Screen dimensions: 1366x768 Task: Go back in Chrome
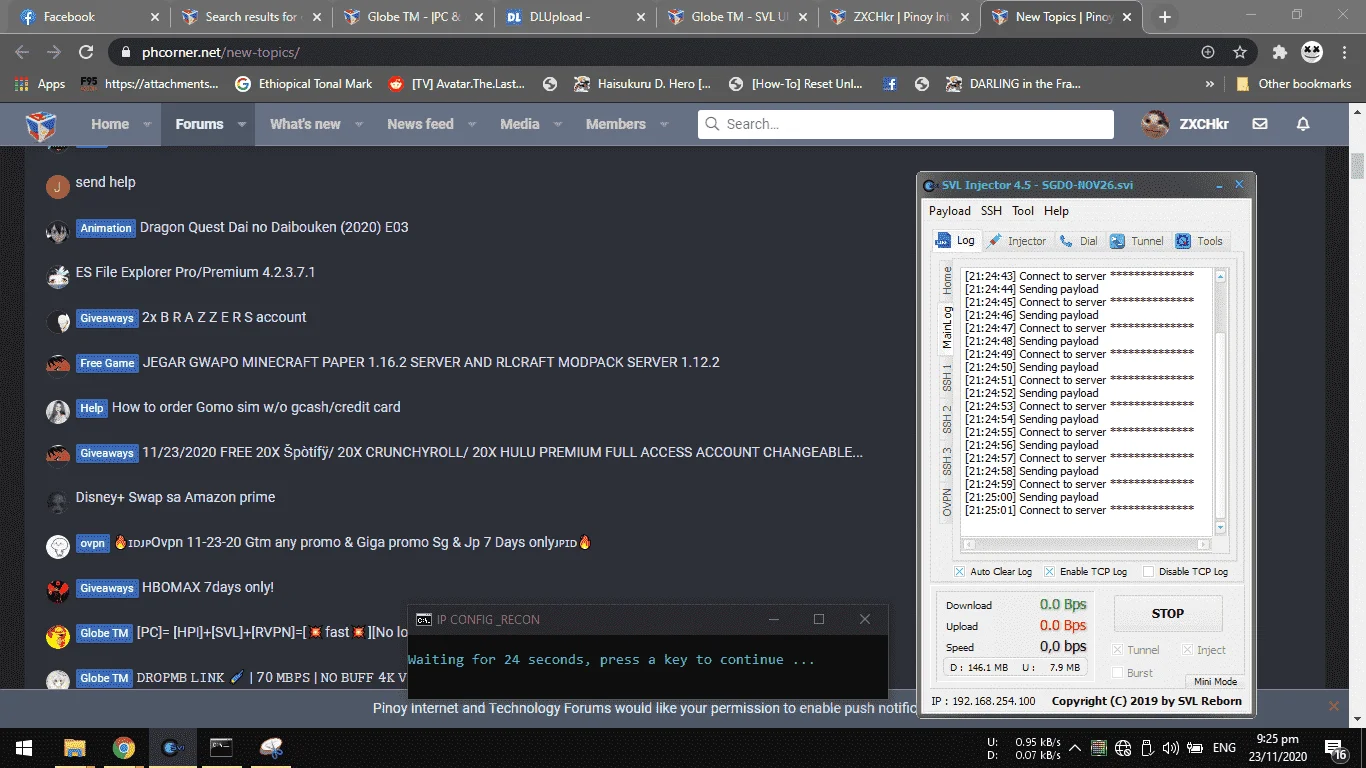[22, 52]
